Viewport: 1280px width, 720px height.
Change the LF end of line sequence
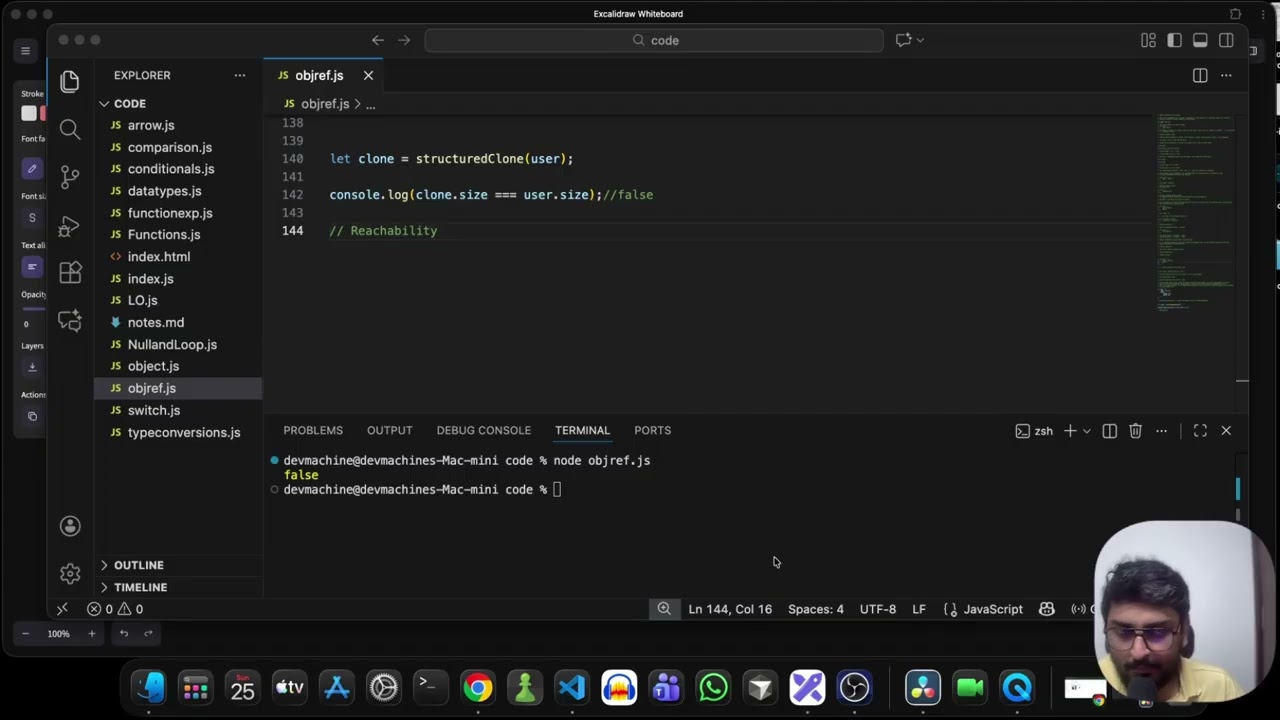point(919,609)
